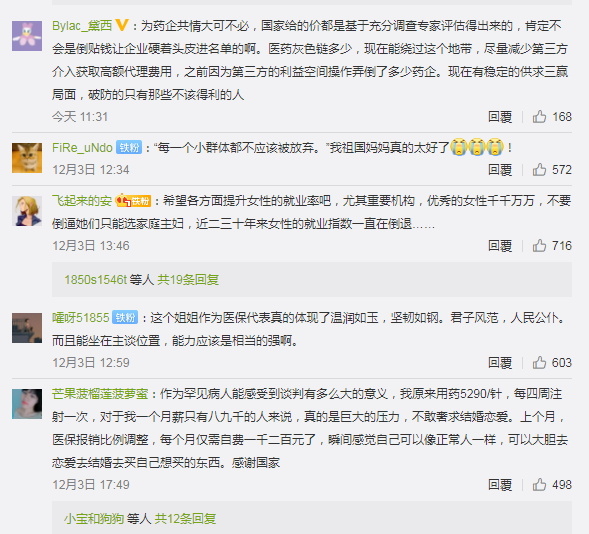The image size is (589, 534).
Task: Click the yellow V verified badge
Action: click(x=122, y=26)
